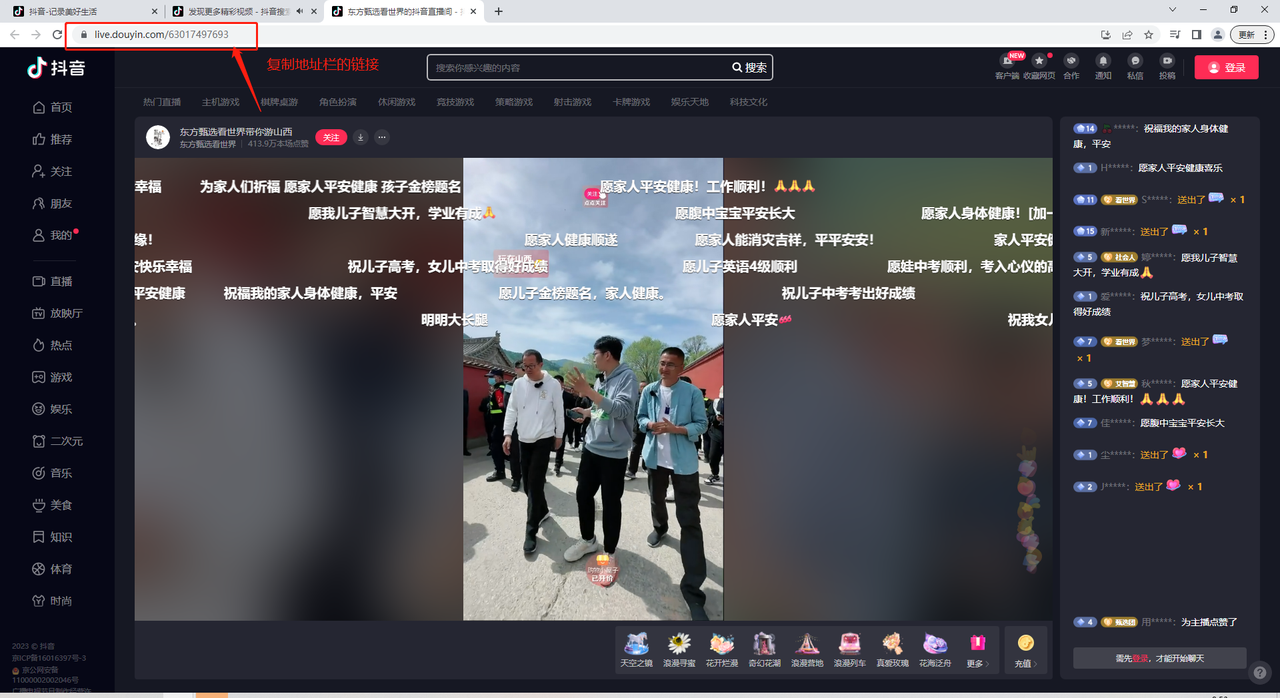Expand 更多 gifts list
Viewport: 1280px width, 698px height.
978,650
